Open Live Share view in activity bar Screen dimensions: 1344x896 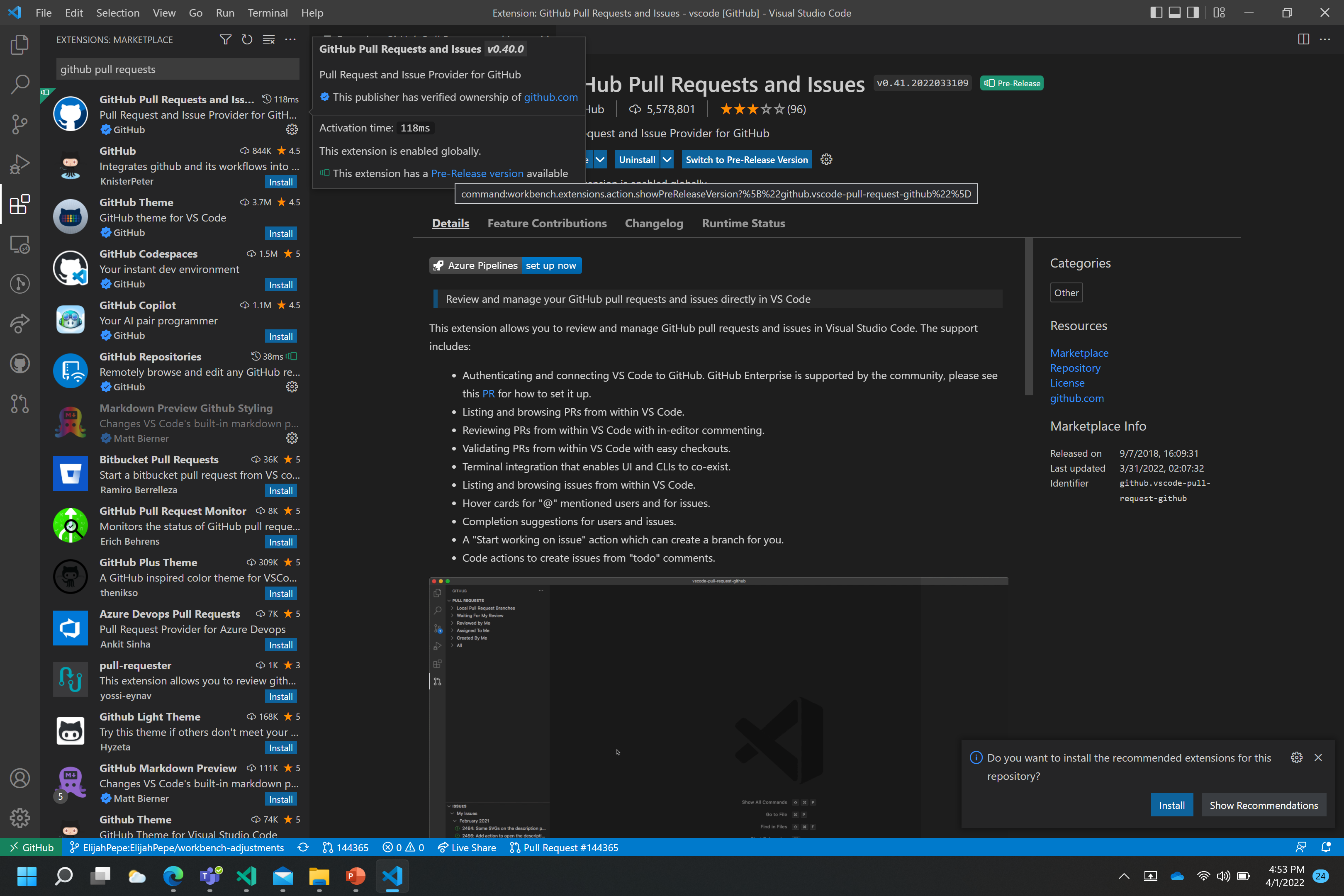tap(19, 324)
